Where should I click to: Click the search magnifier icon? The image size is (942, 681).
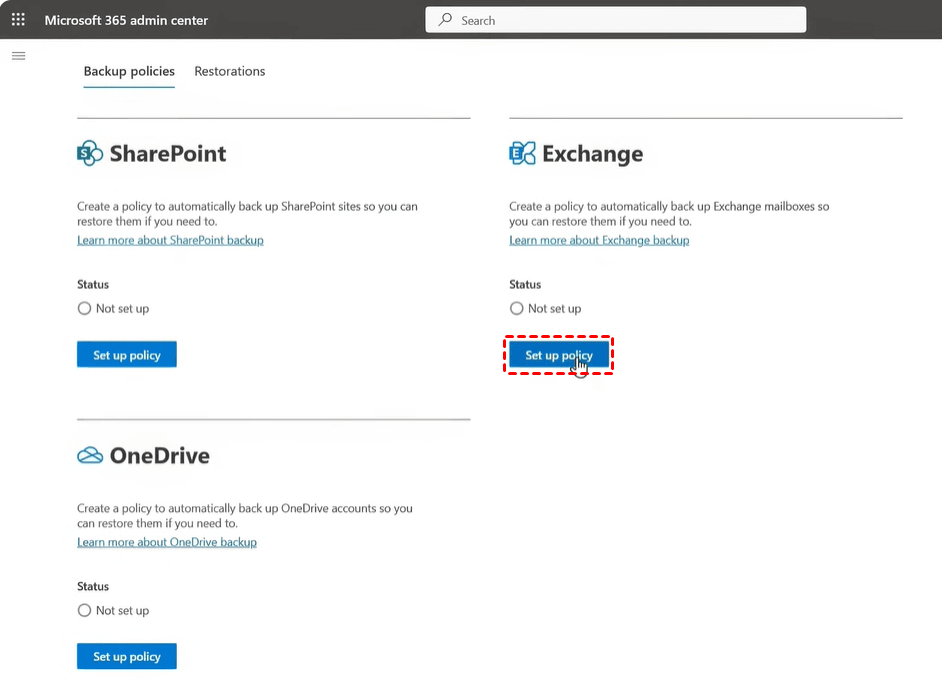(x=446, y=20)
